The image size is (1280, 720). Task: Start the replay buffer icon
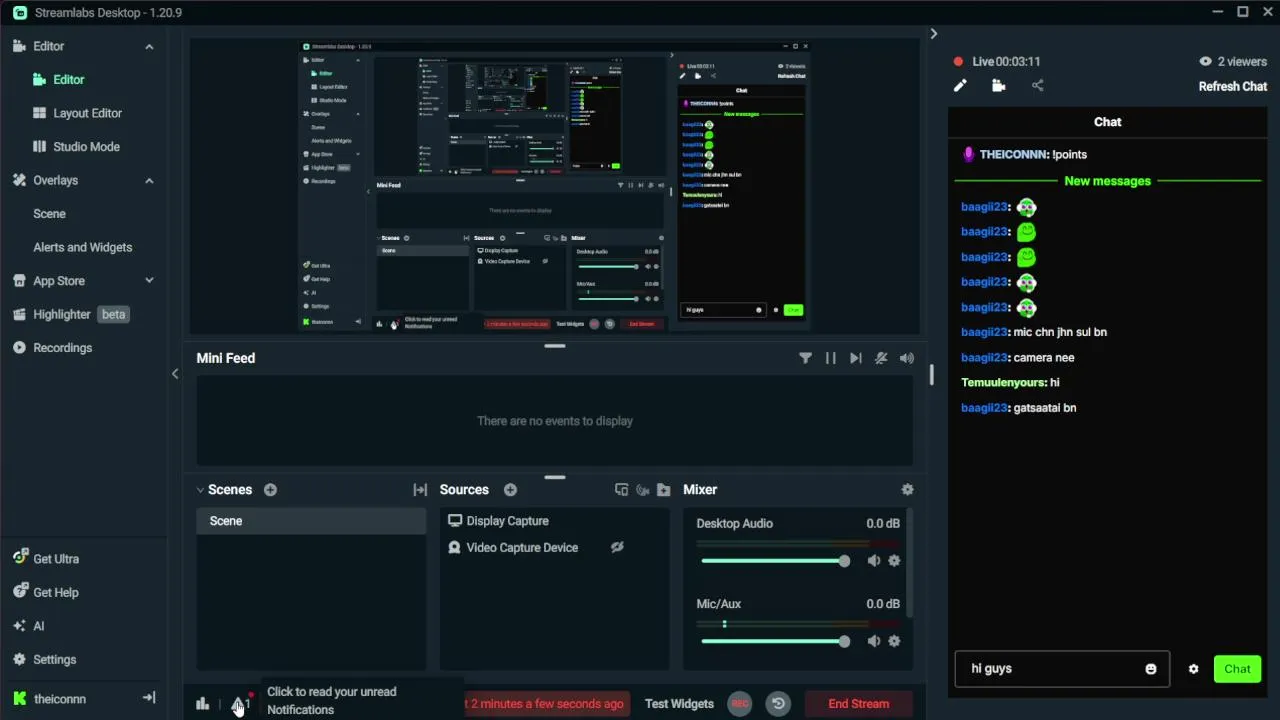[778, 704]
